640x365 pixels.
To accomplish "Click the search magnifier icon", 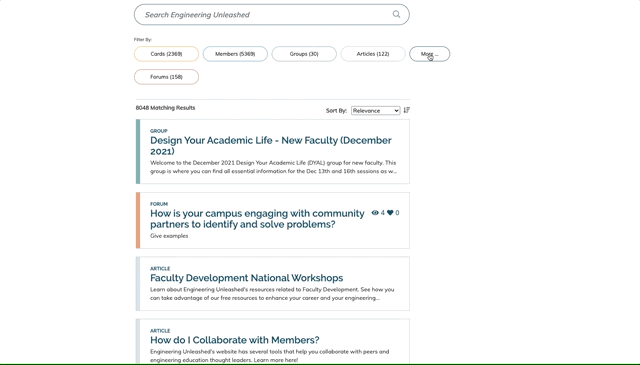I will coord(396,14).
